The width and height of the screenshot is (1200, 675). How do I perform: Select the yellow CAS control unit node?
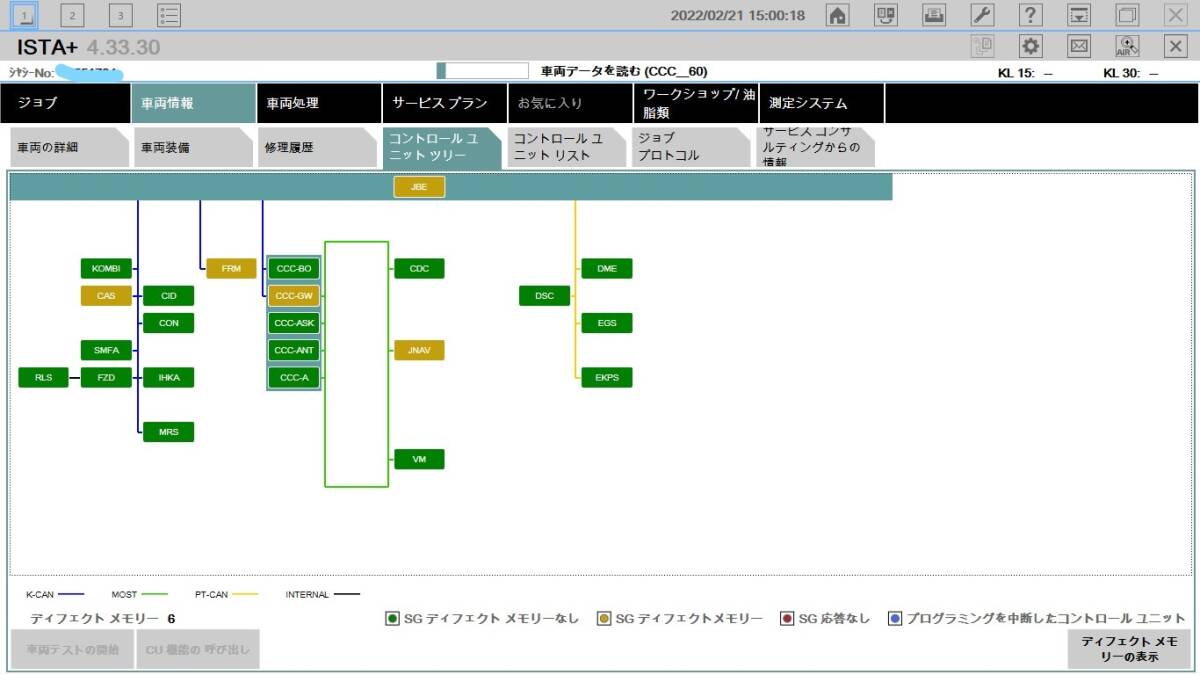(x=106, y=296)
